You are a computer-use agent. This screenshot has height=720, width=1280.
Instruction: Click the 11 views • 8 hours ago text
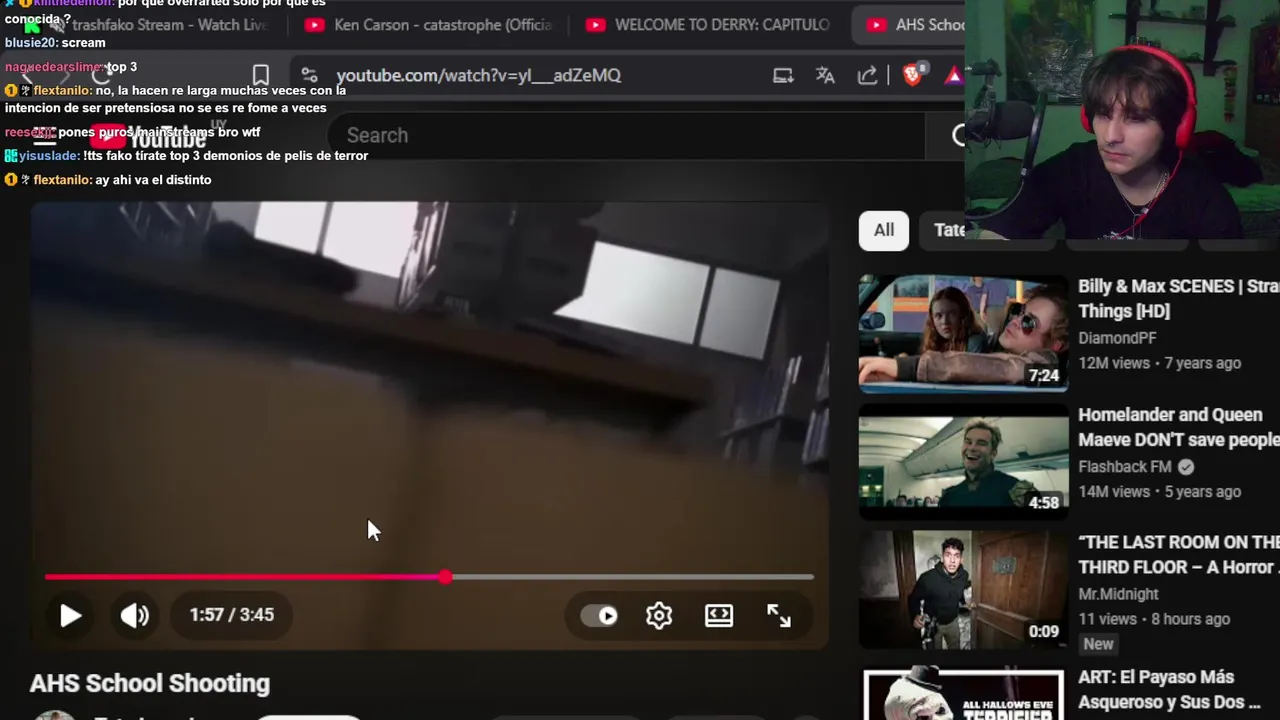click(x=1154, y=619)
